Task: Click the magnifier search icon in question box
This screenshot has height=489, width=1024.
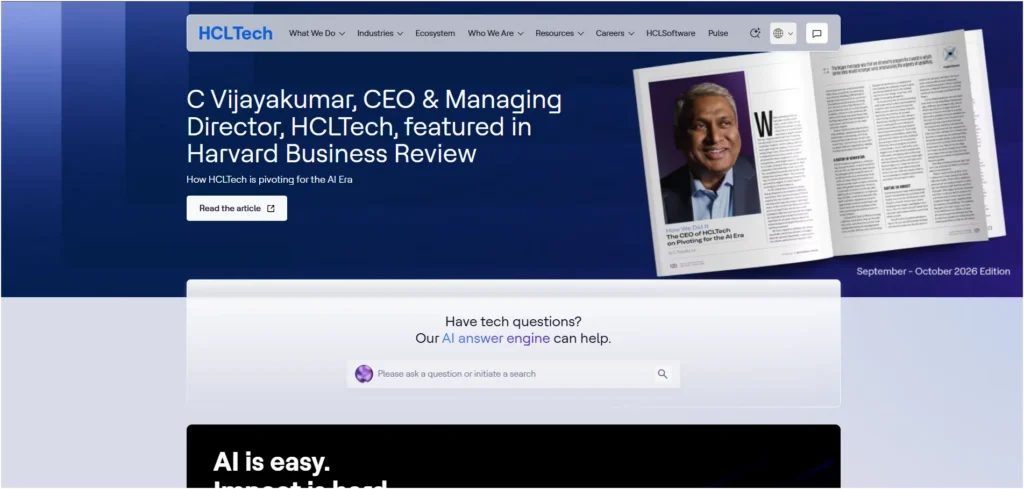Action: tap(662, 374)
